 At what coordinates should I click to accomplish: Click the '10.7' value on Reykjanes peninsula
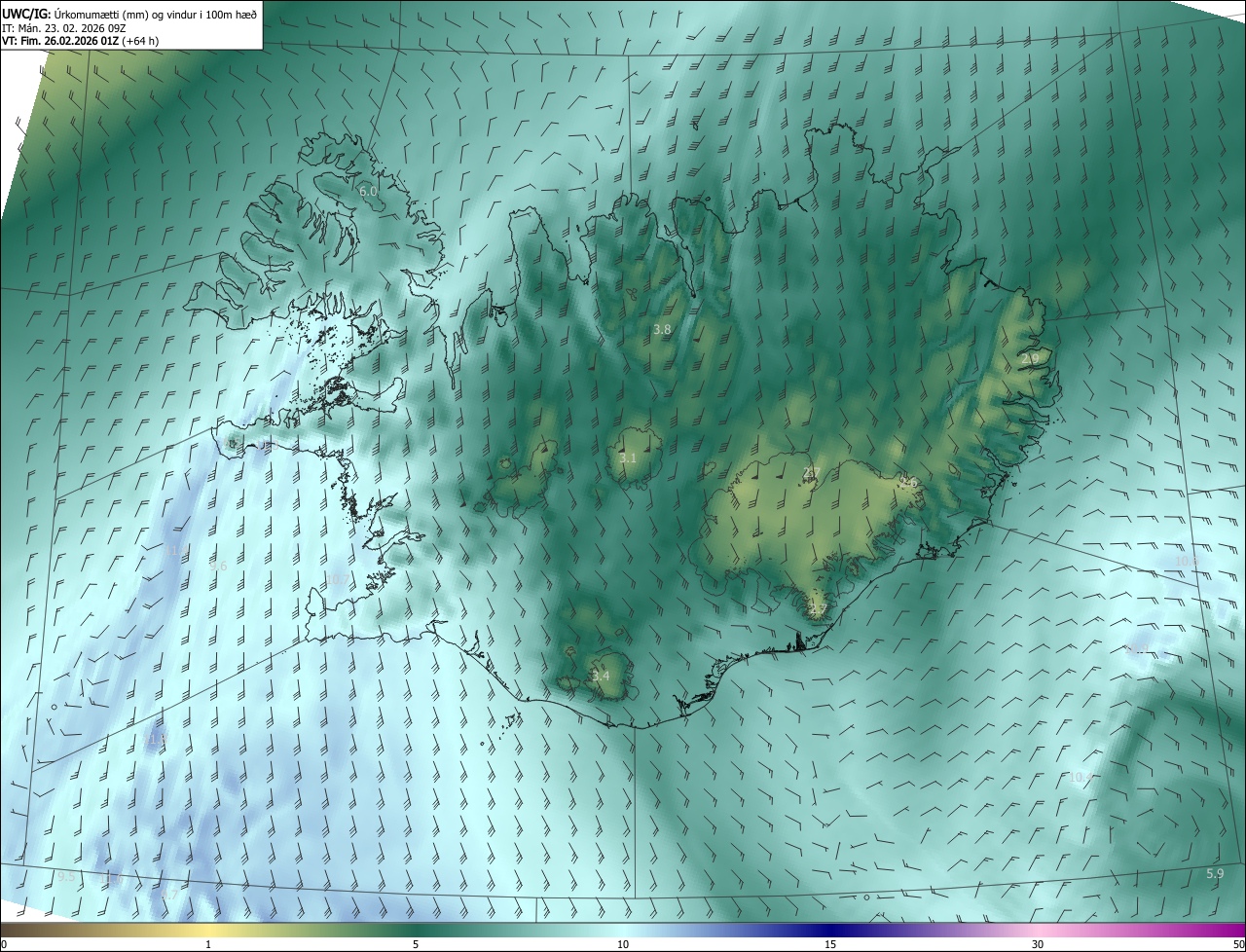[336, 580]
